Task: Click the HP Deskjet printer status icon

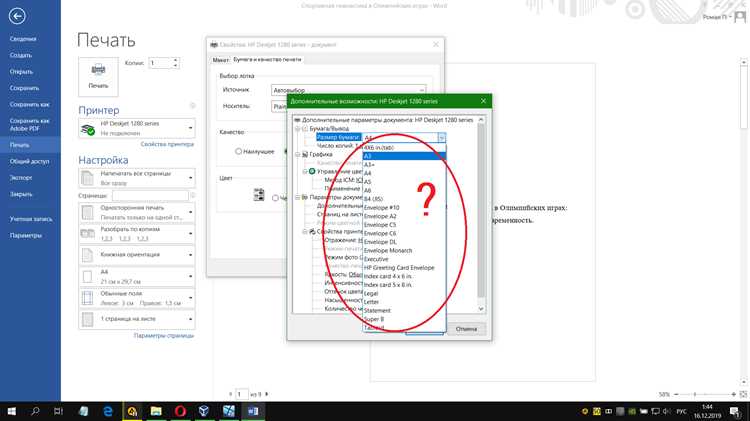Action: click(88, 129)
